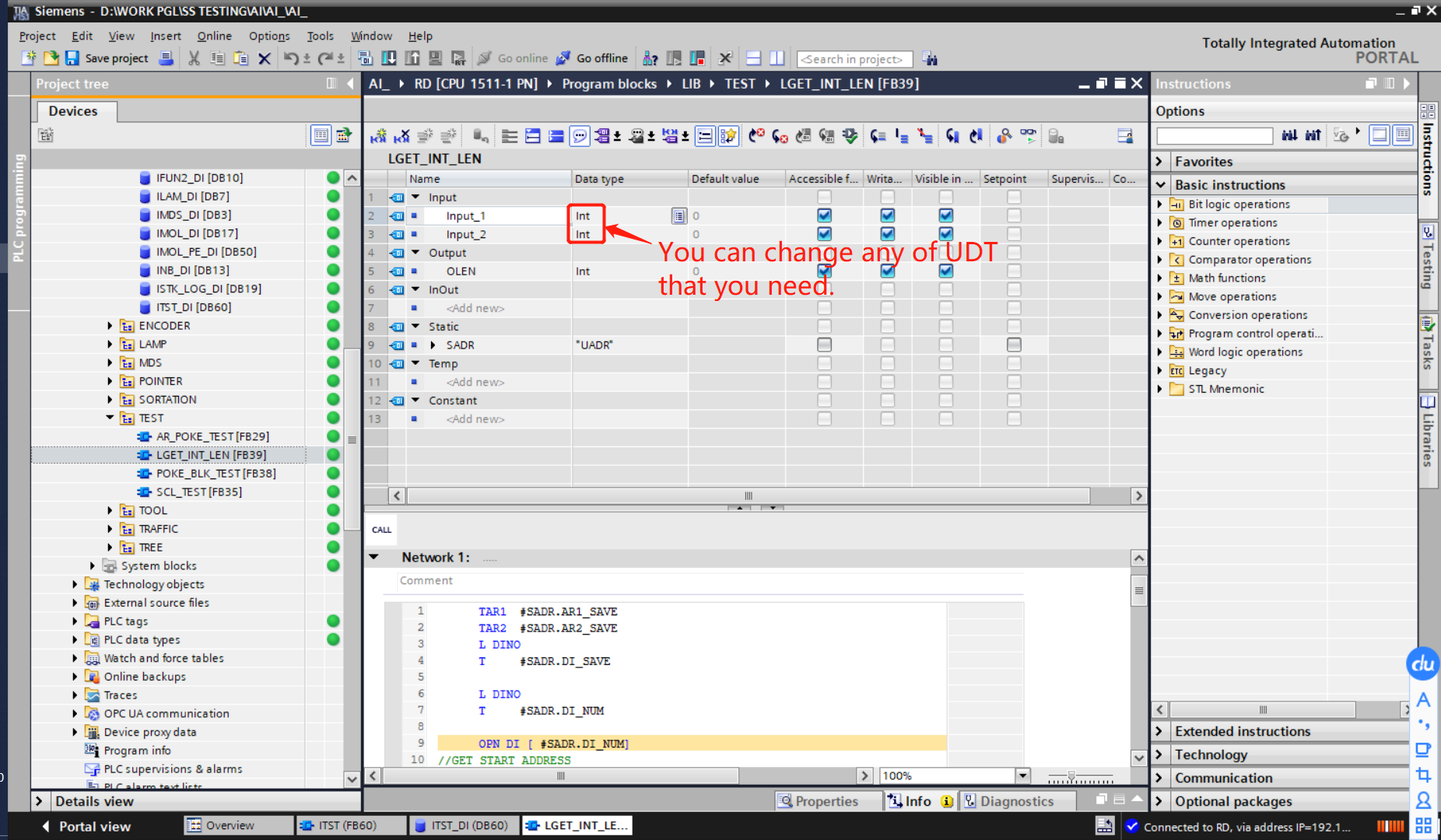Click the first block interface toolbar icon

pyautogui.click(x=378, y=136)
